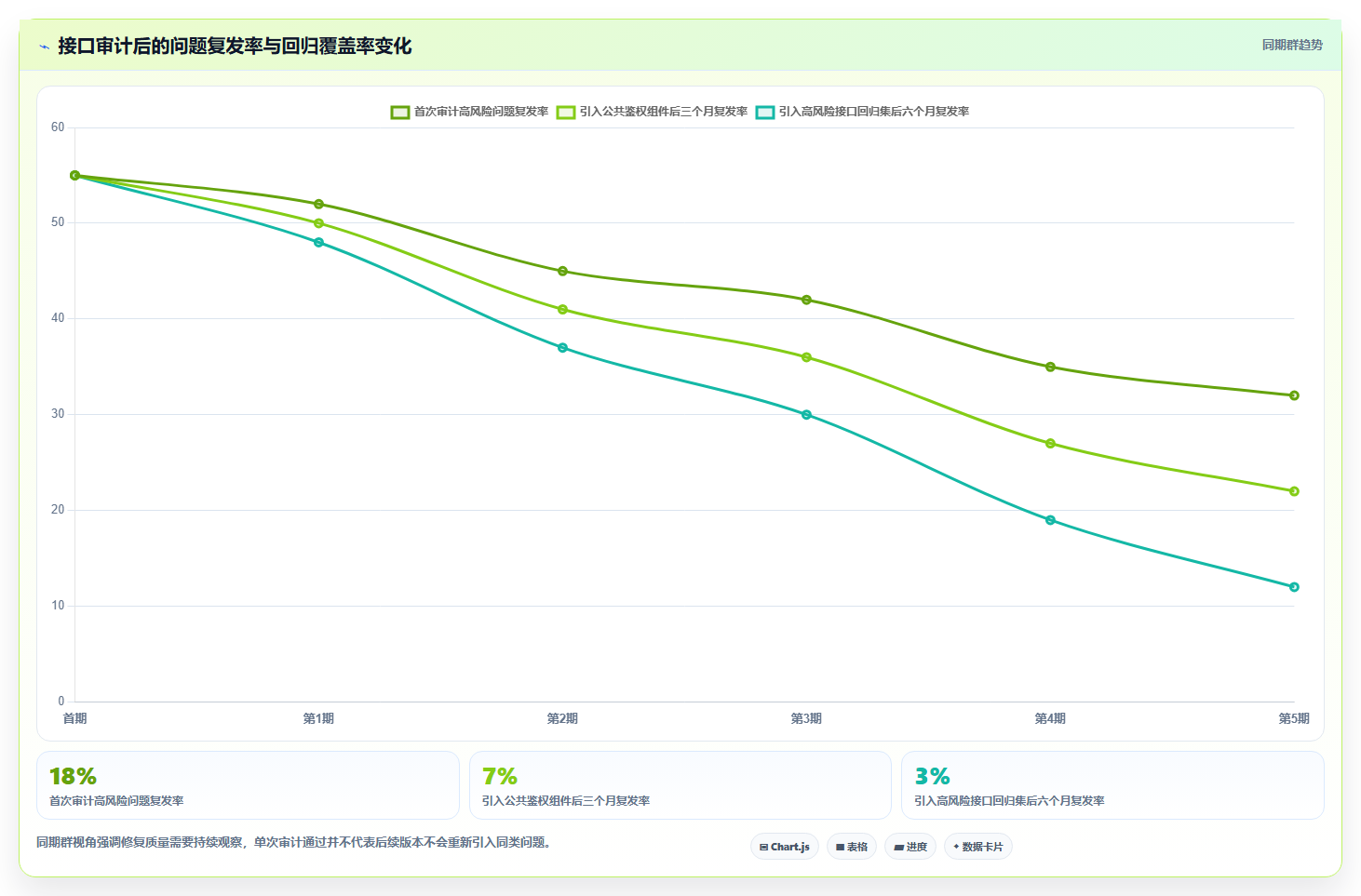
Task: Click the dark green data point at 第2期 (45)
Action: [x=562, y=271]
